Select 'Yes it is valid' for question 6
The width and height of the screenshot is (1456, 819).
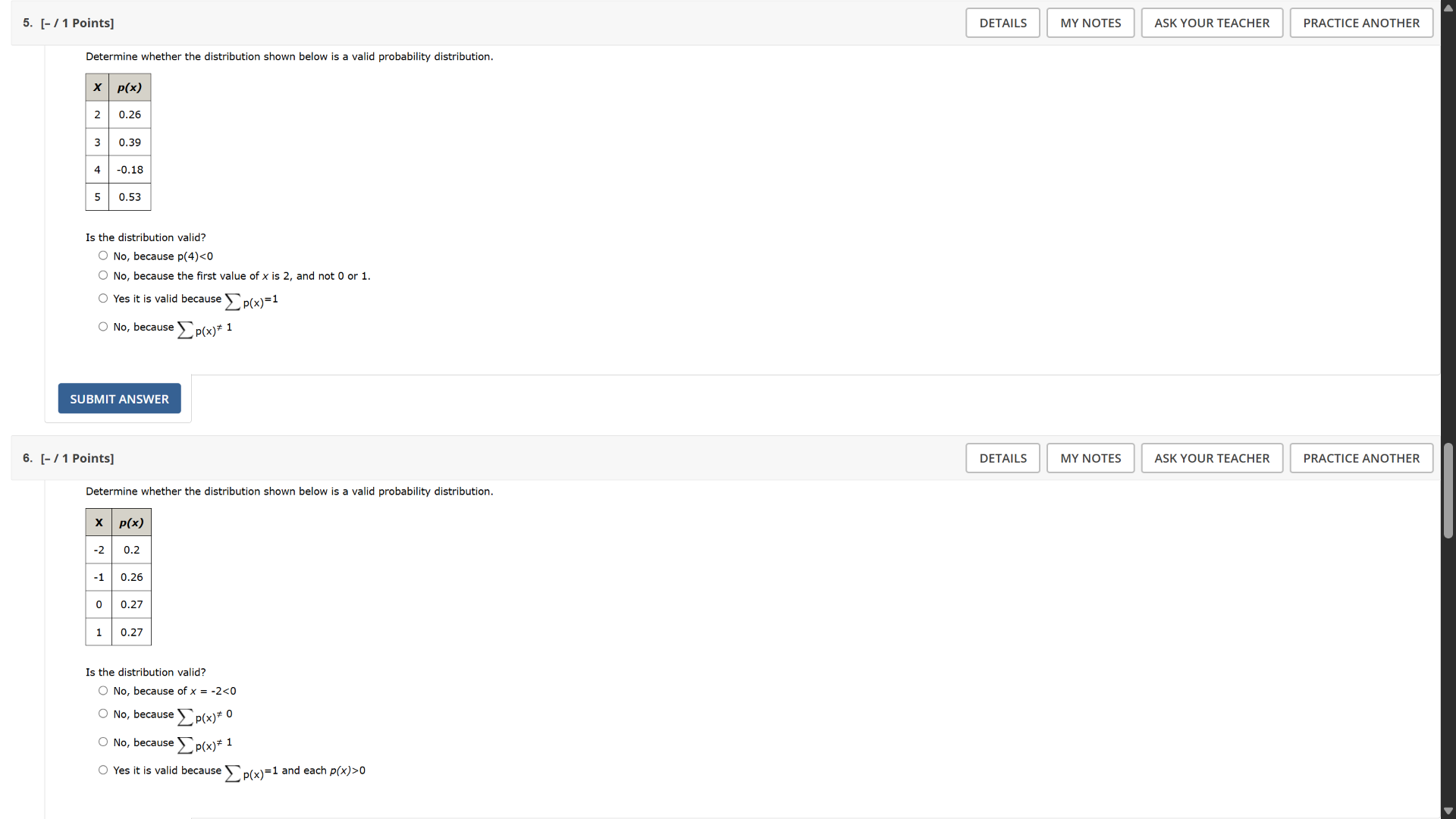(x=103, y=770)
